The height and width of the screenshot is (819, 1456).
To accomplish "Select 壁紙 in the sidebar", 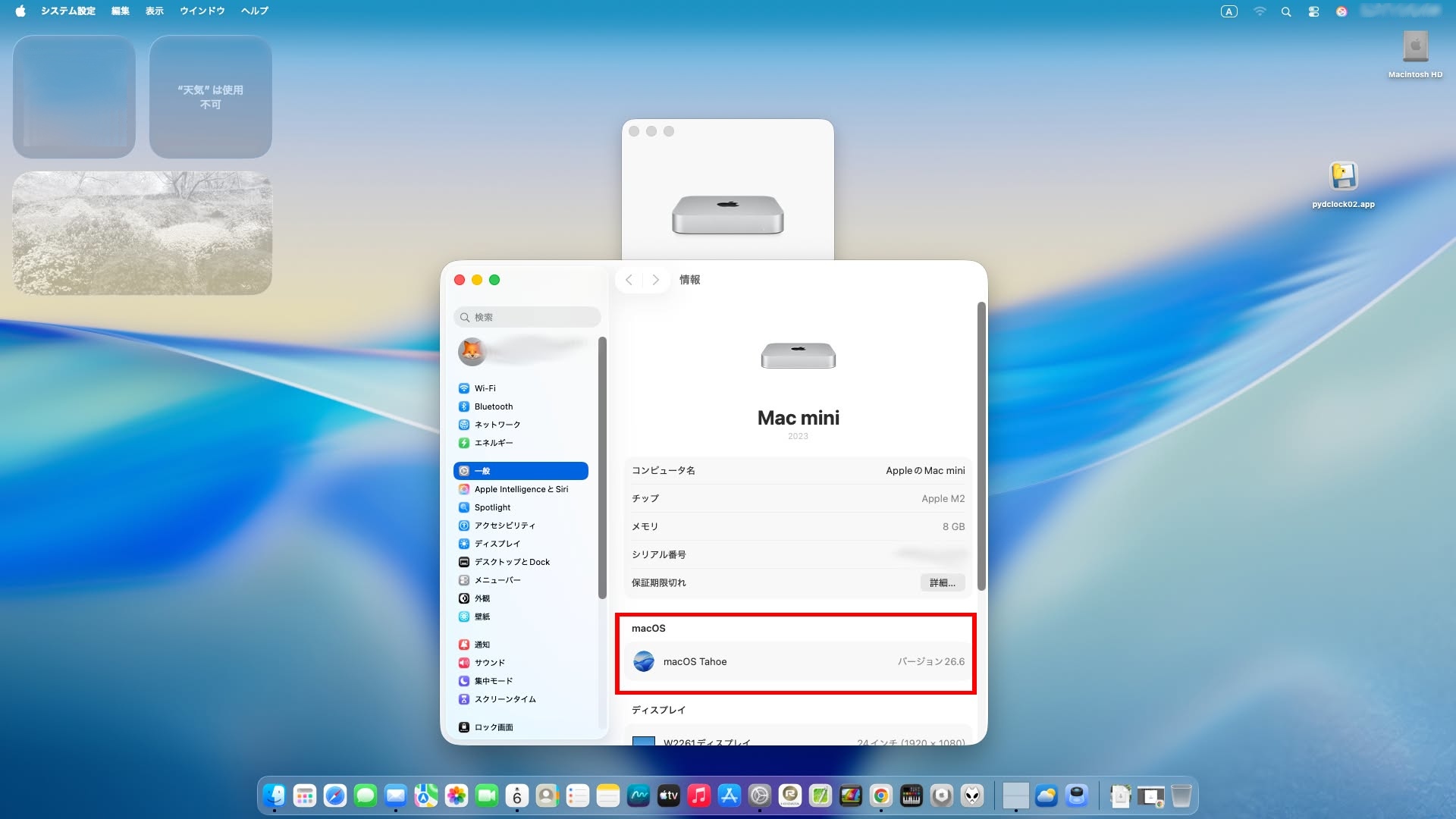I will [521, 617].
